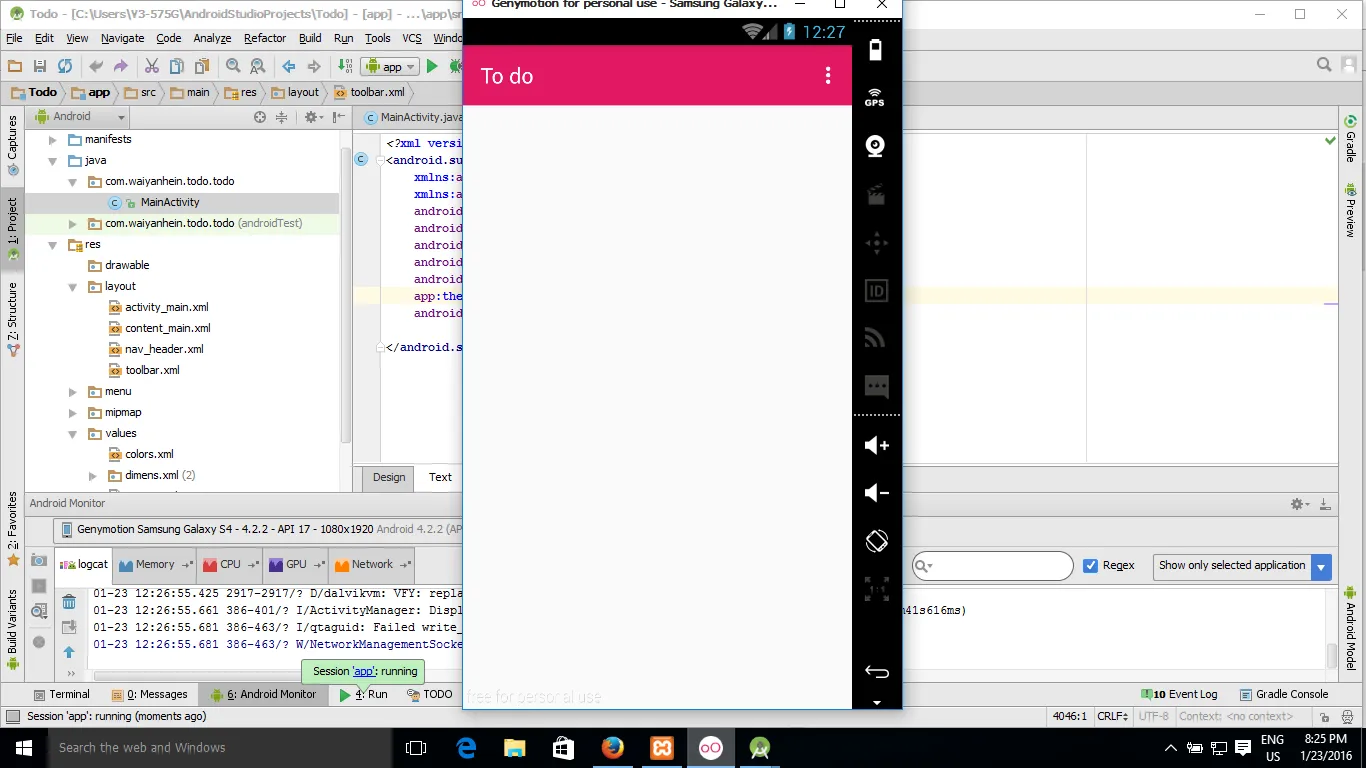Click the blue up arrow in logcat gutter
1366x768 pixels.
(x=69, y=652)
